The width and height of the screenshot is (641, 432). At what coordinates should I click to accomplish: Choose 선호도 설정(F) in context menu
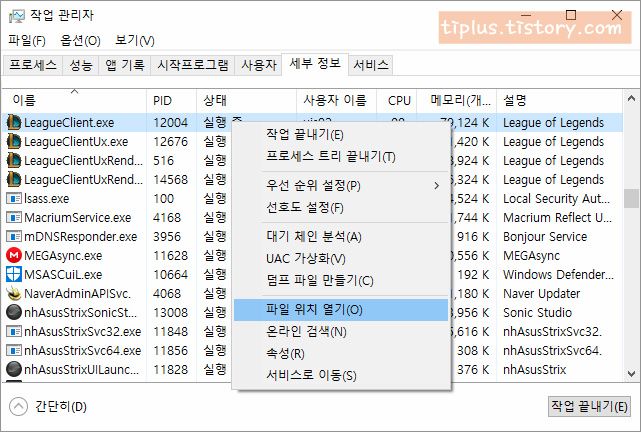(x=341, y=208)
